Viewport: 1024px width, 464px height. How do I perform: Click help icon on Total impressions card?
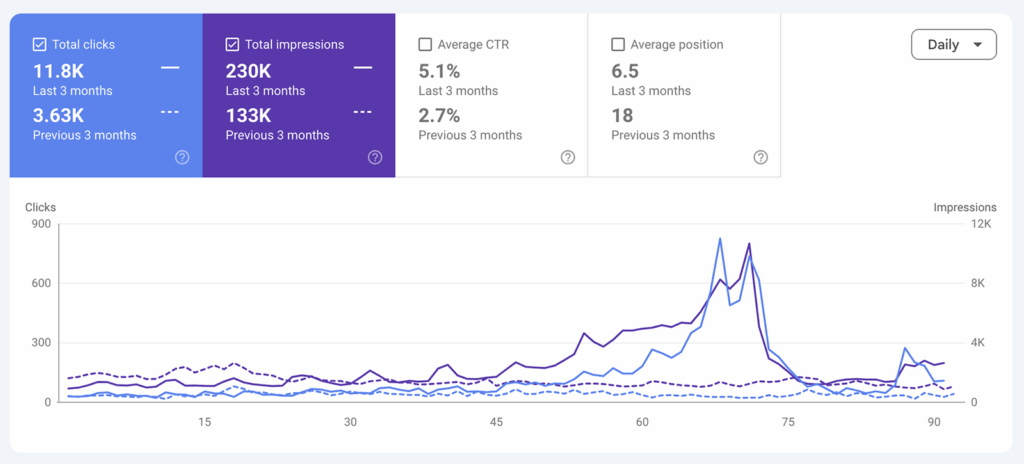pyautogui.click(x=375, y=157)
